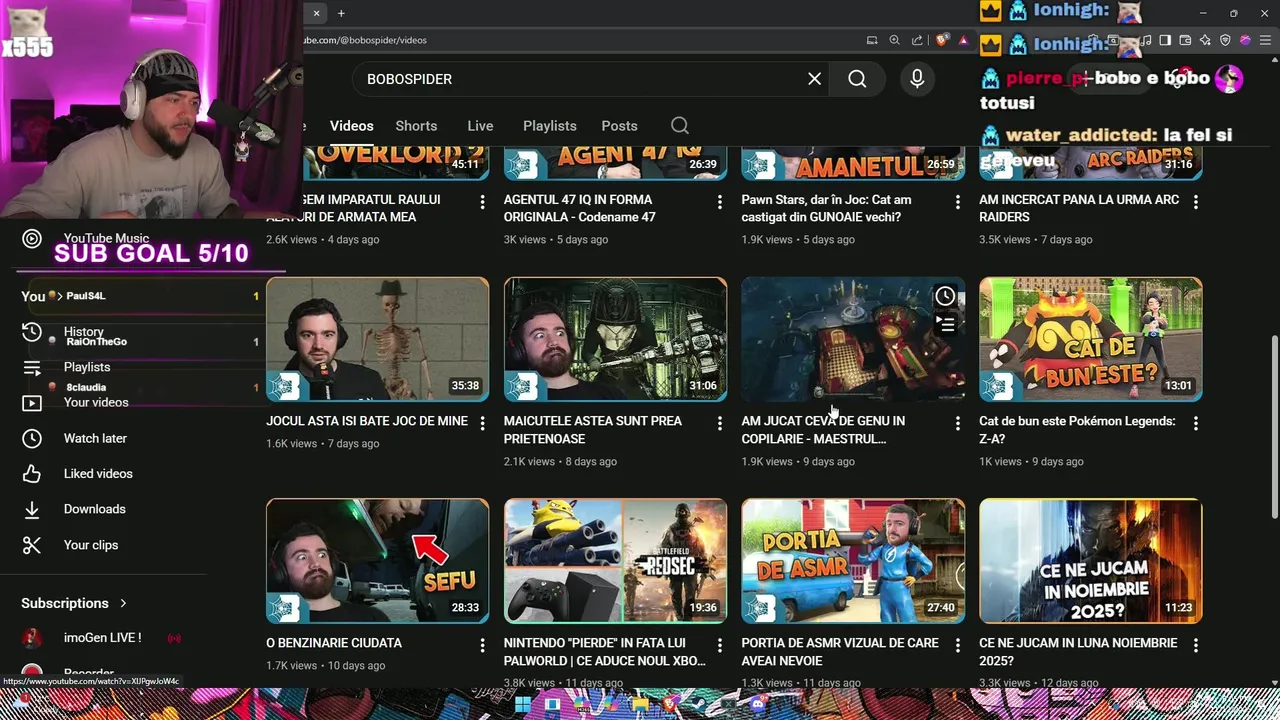Image resolution: width=1280 pixels, height=720 pixels.
Task: Click the magnifier button beside BOBOSPIDER query
Action: [x=857, y=79]
